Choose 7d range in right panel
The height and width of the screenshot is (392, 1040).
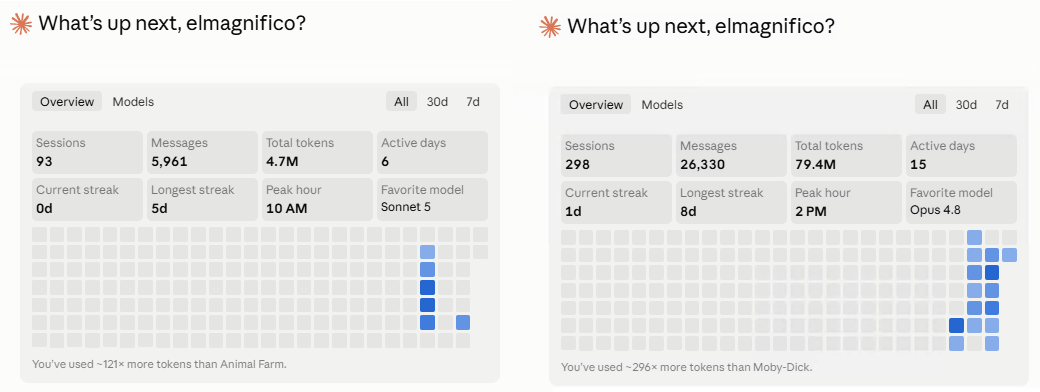(1002, 105)
